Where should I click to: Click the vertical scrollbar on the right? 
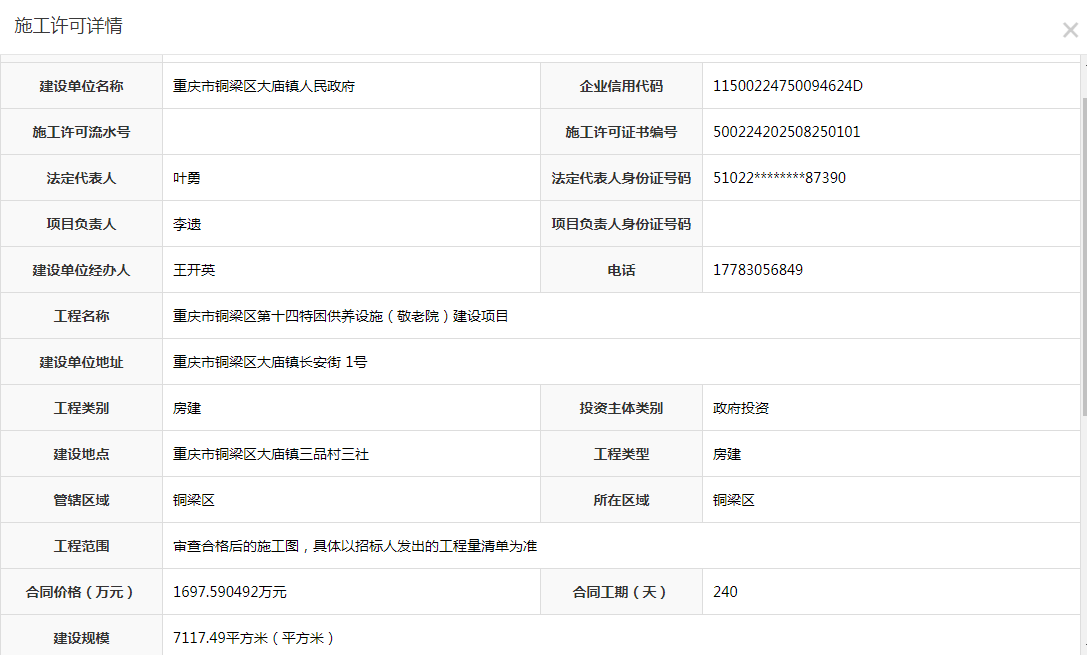point(1082,250)
